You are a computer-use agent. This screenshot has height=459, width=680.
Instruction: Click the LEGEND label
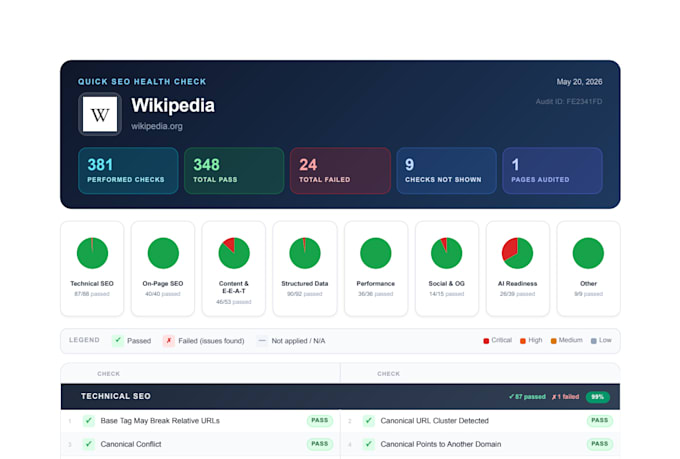click(x=84, y=340)
